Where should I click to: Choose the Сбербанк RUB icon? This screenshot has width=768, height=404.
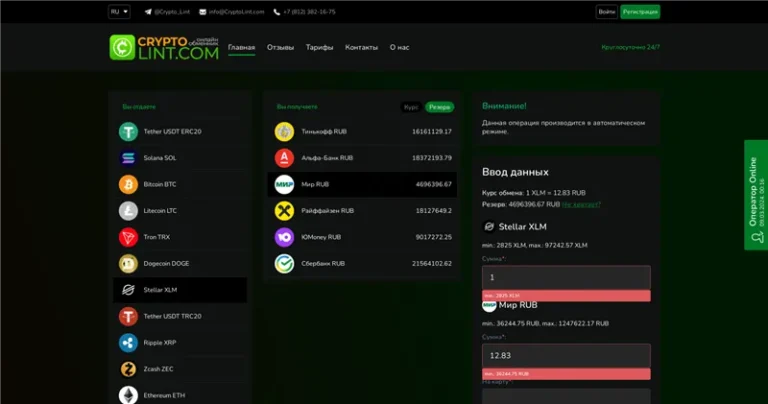coord(284,263)
